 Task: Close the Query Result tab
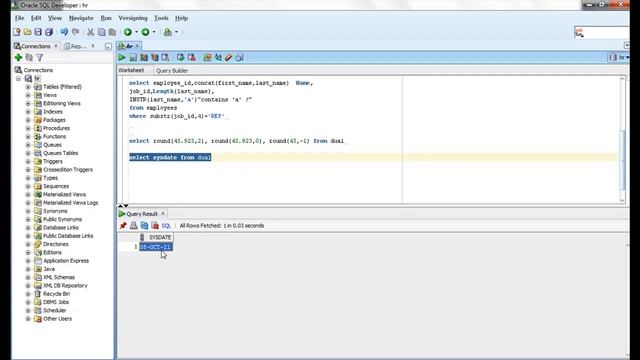tap(163, 213)
